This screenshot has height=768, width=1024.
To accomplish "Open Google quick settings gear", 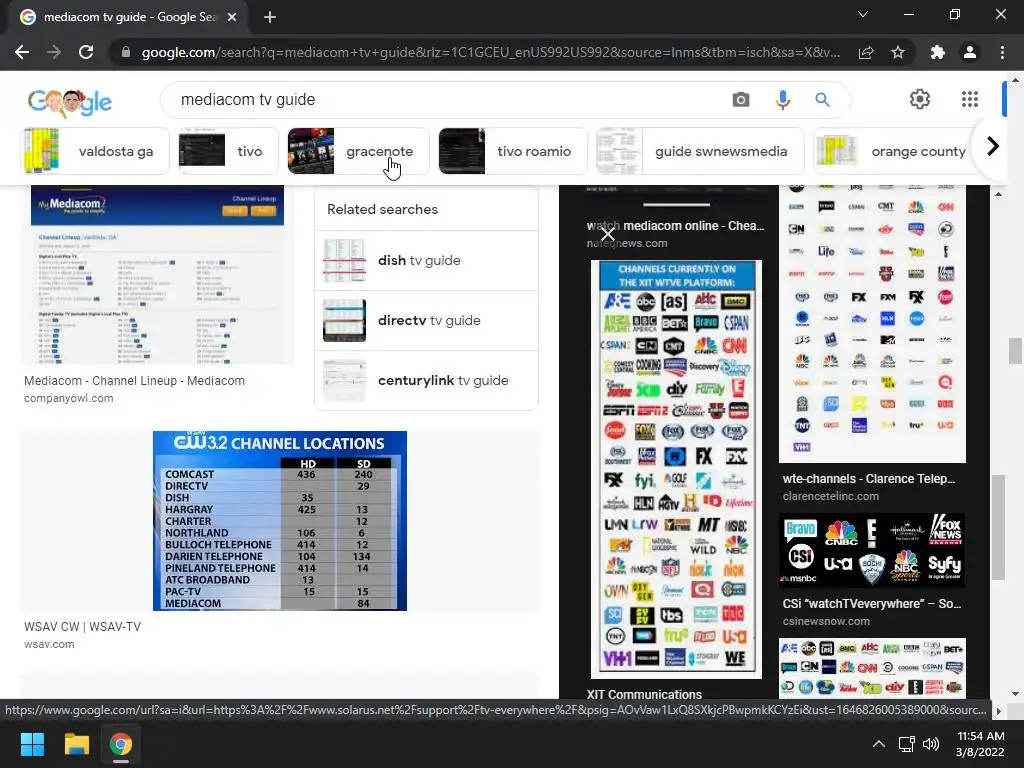I will [x=920, y=99].
